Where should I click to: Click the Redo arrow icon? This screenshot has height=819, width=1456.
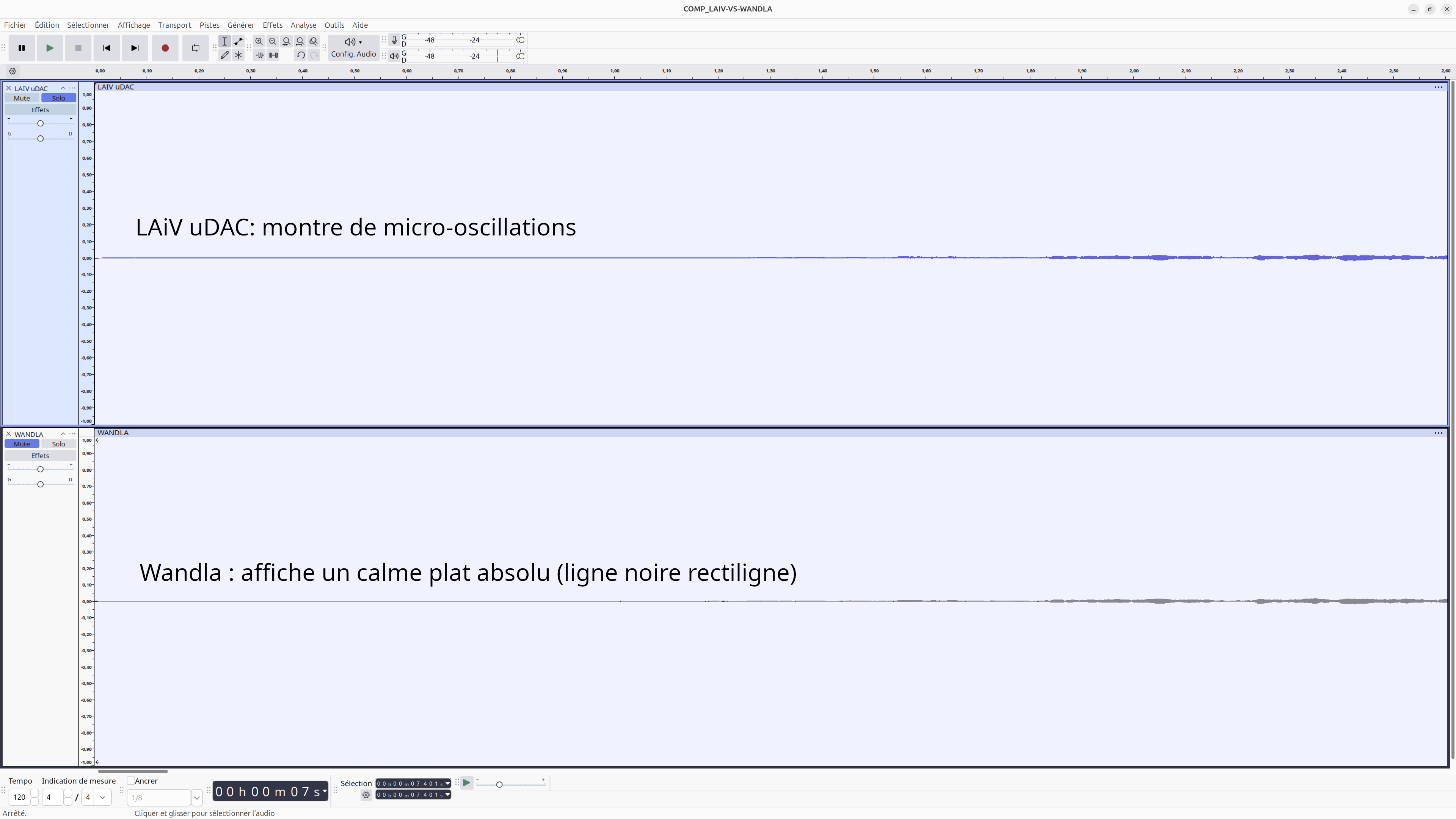[x=314, y=55]
